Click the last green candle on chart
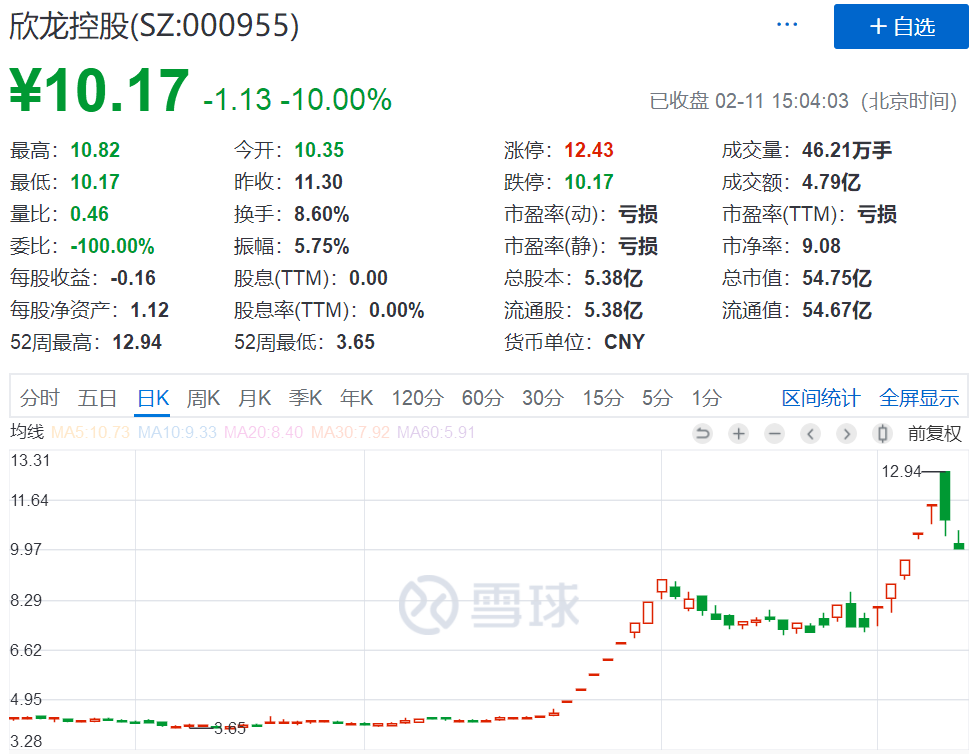The image size is (972, 754). (959, 541)
